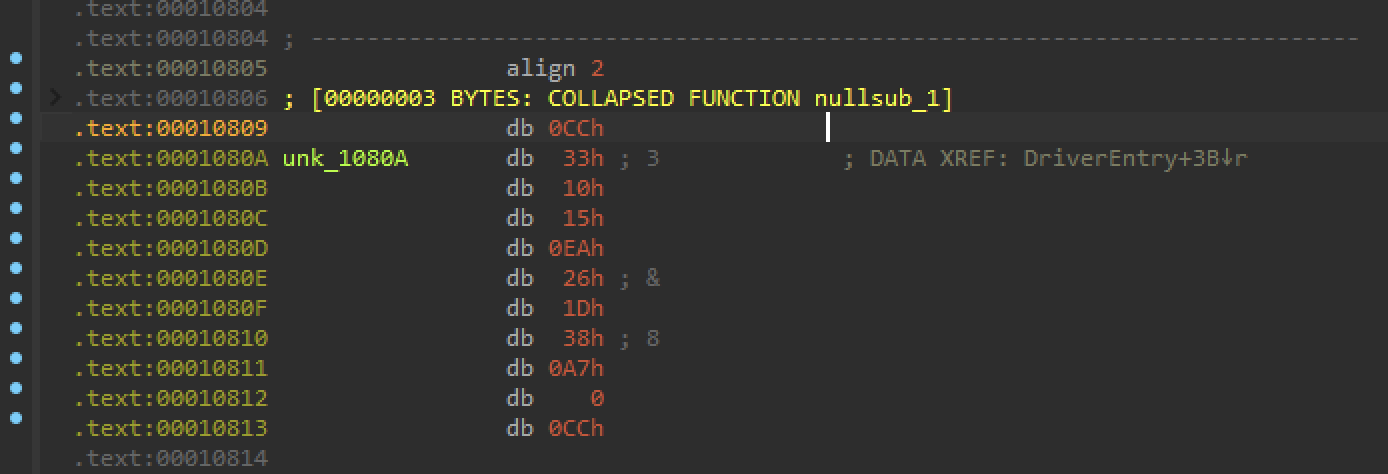
Task: Click the 33h byte value
Action: point(583,158)
